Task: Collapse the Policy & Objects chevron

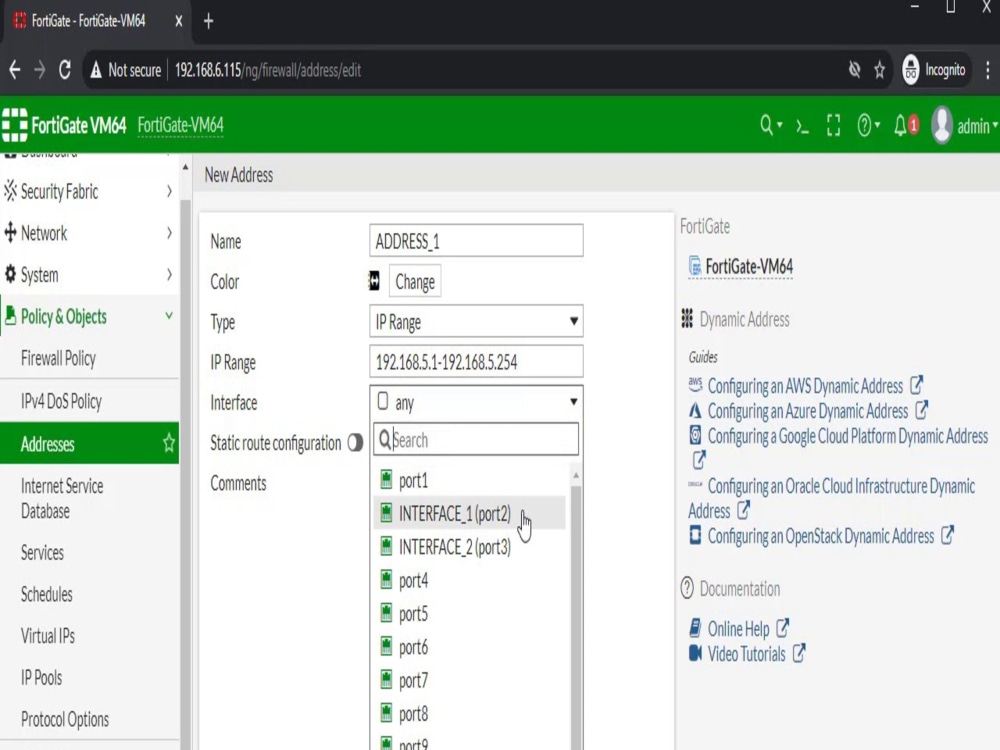Action: (x=169, y=316)
